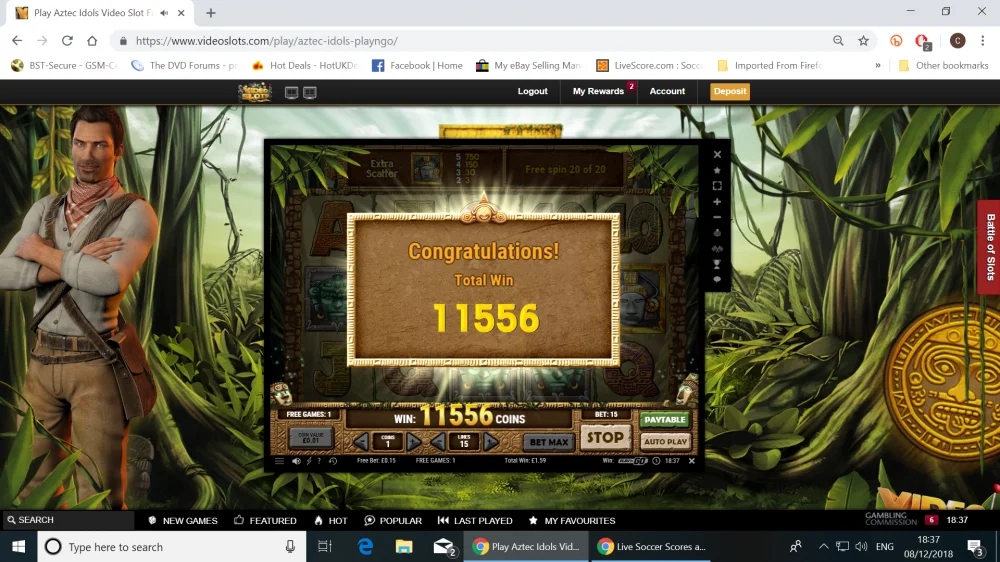
Task: Open Chrome profile avatar
Action: (957, 41)
